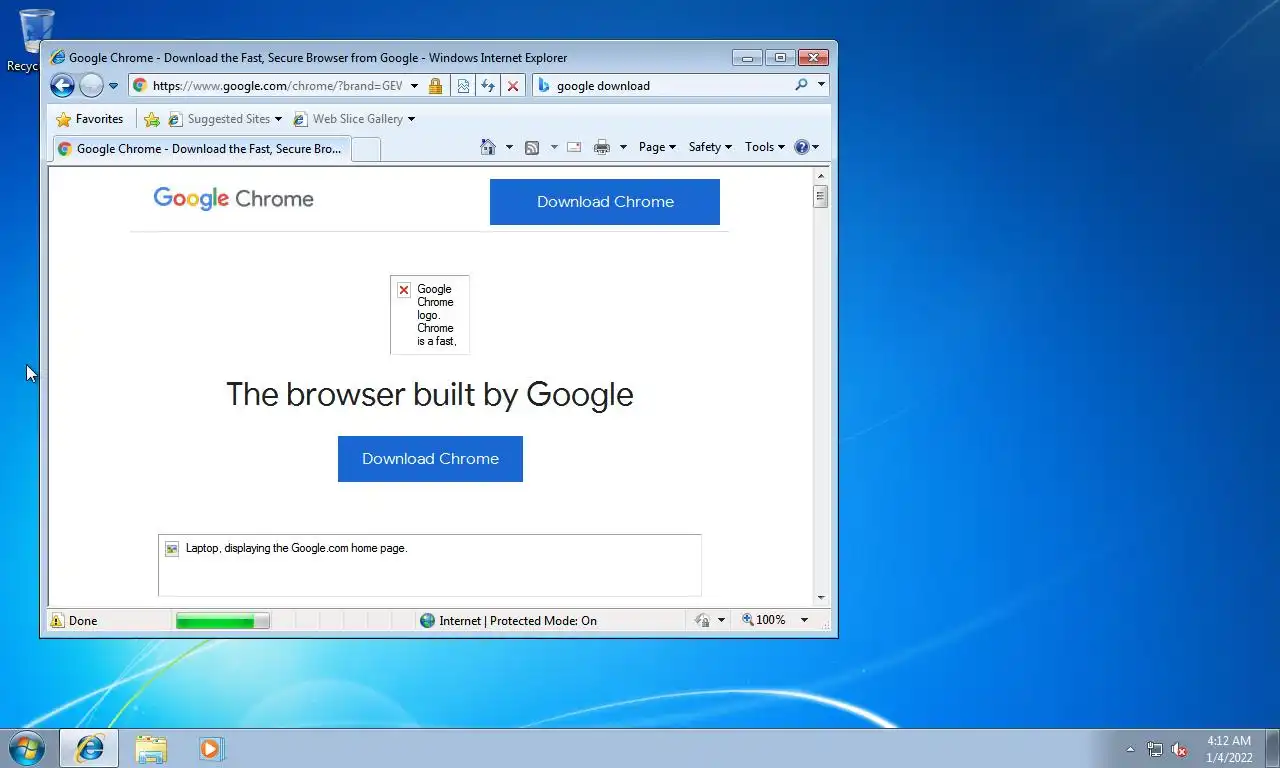Refresh the page with the arrows icon

click(488, 86)
